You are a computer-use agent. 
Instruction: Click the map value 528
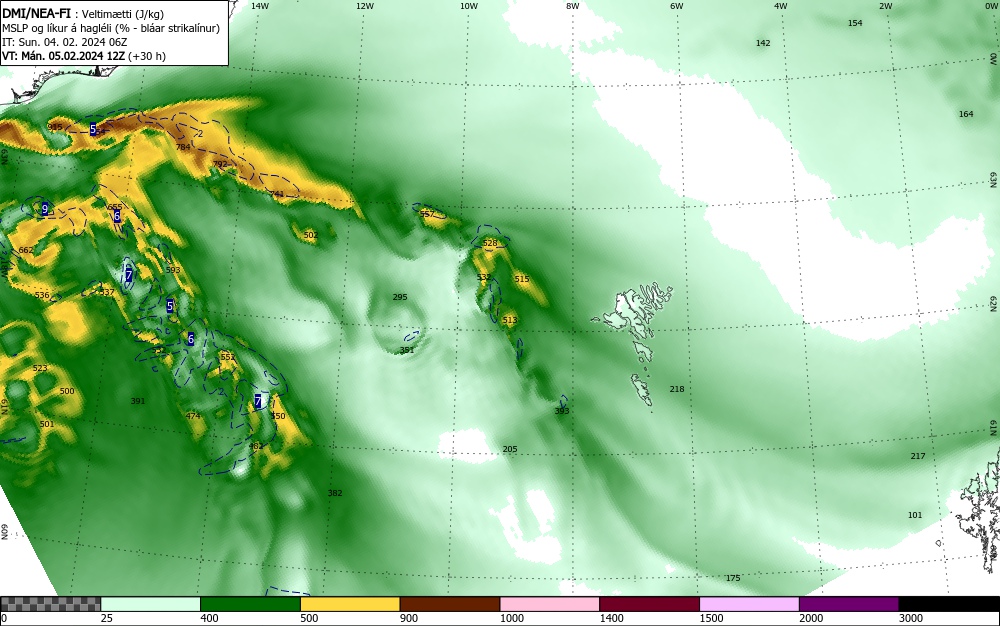click(490, 244)
